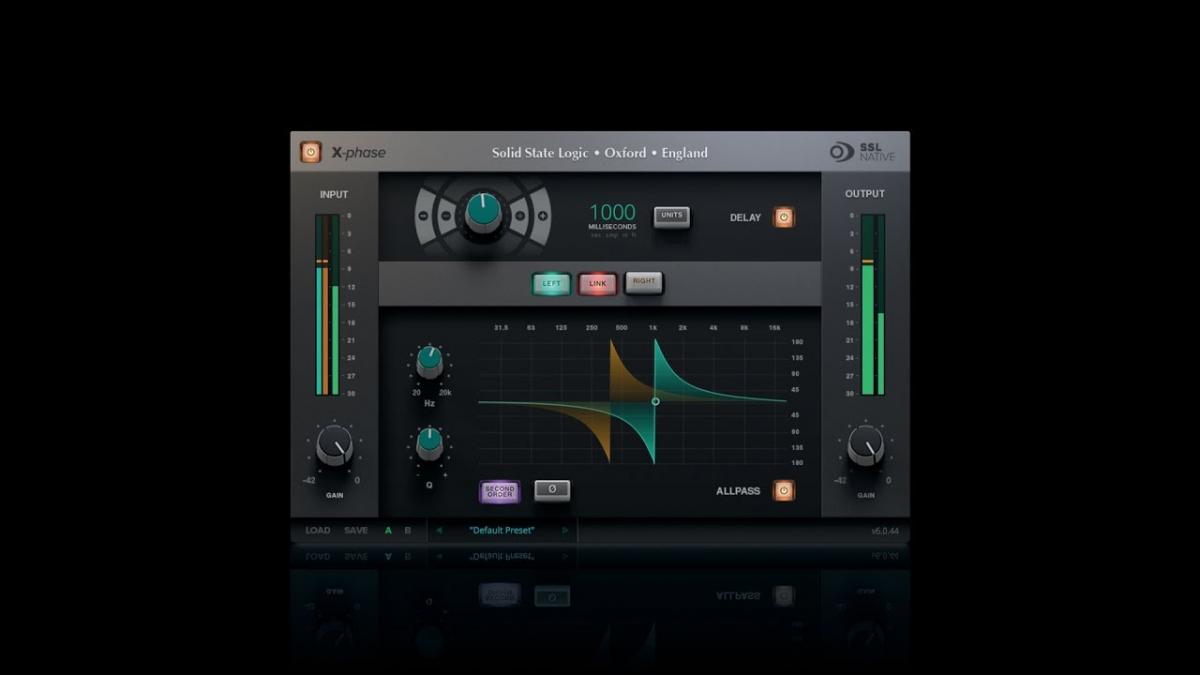The image size is (1200, 675).
Task: Click the delay fine decrease minus button
Action: pos(446,215)
